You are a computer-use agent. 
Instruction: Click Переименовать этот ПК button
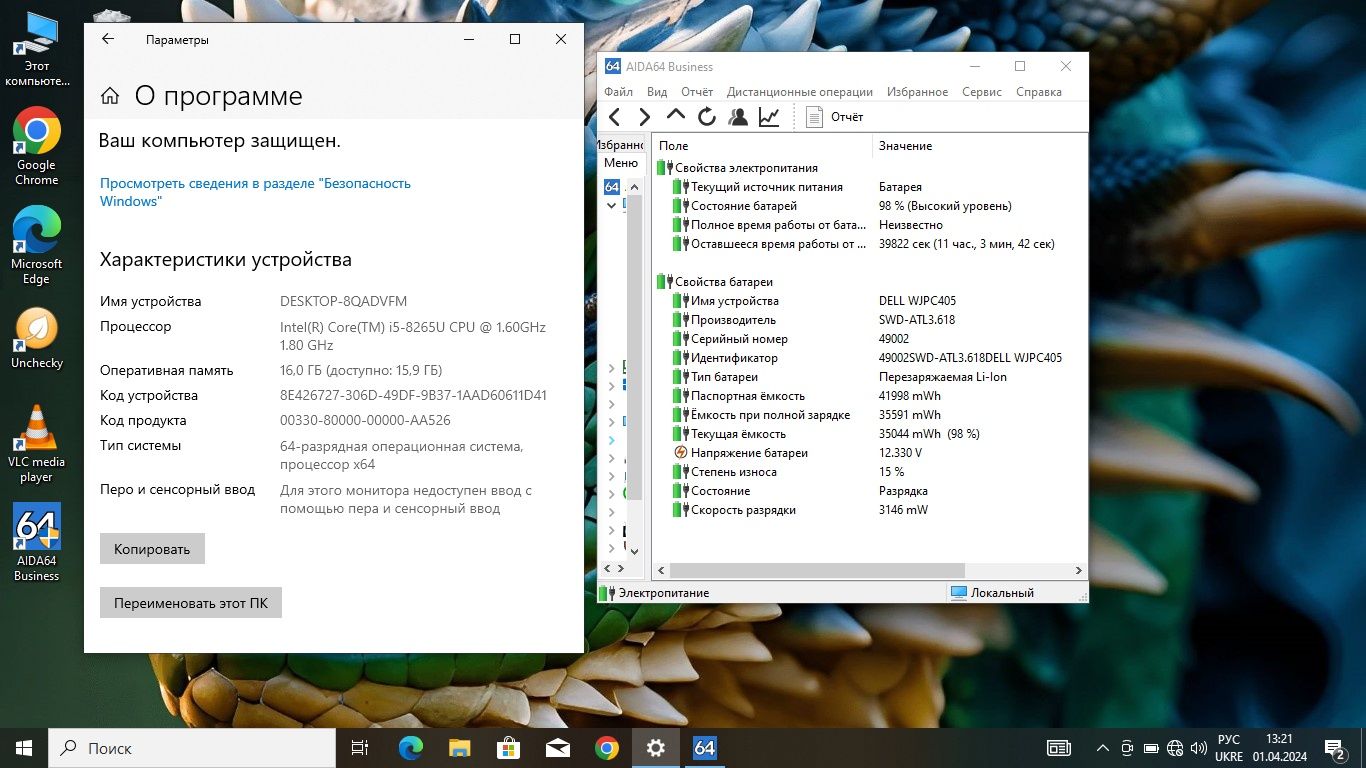(191, 603)
